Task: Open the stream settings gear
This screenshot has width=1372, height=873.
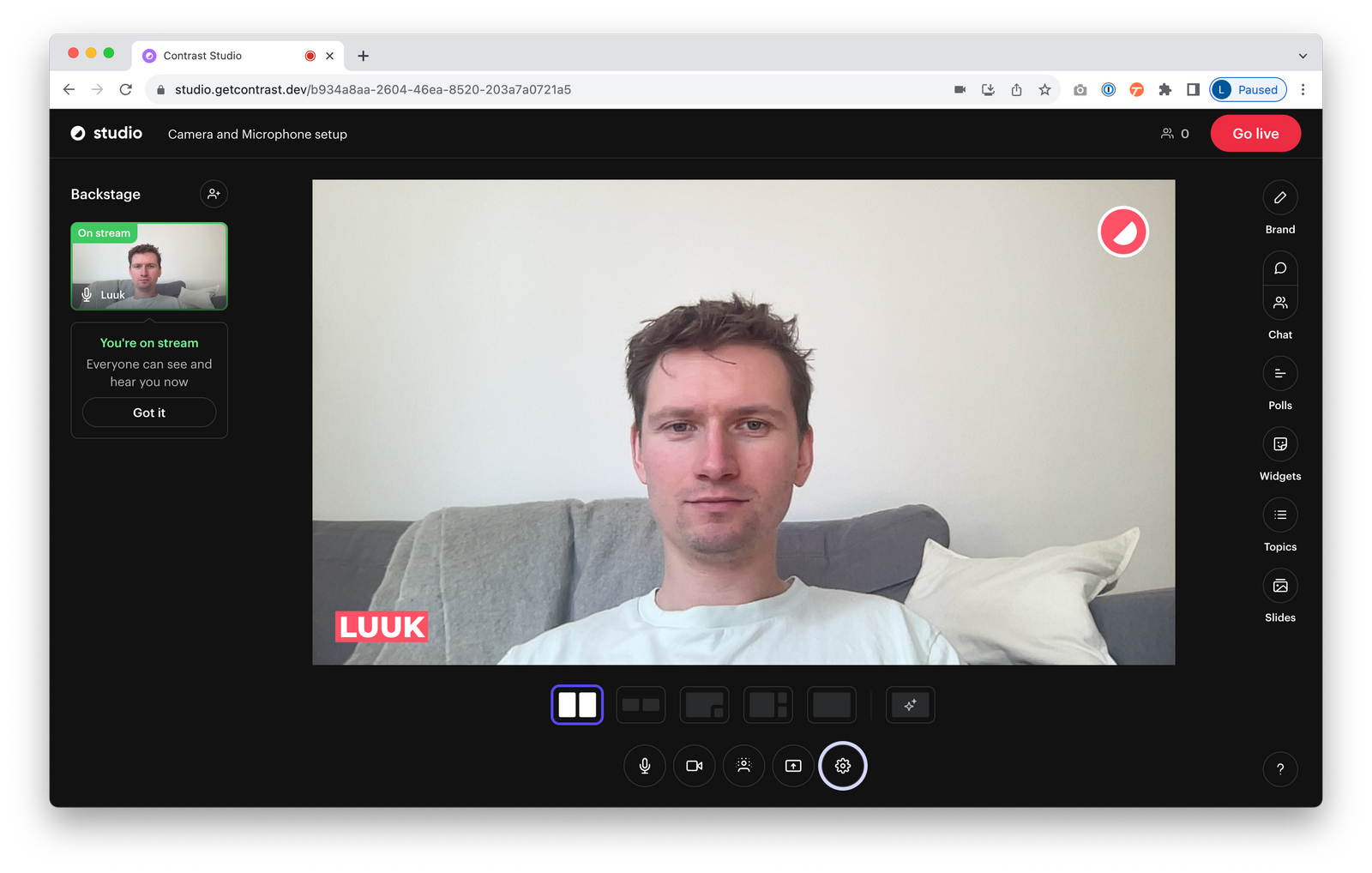Action: (842, 766)
